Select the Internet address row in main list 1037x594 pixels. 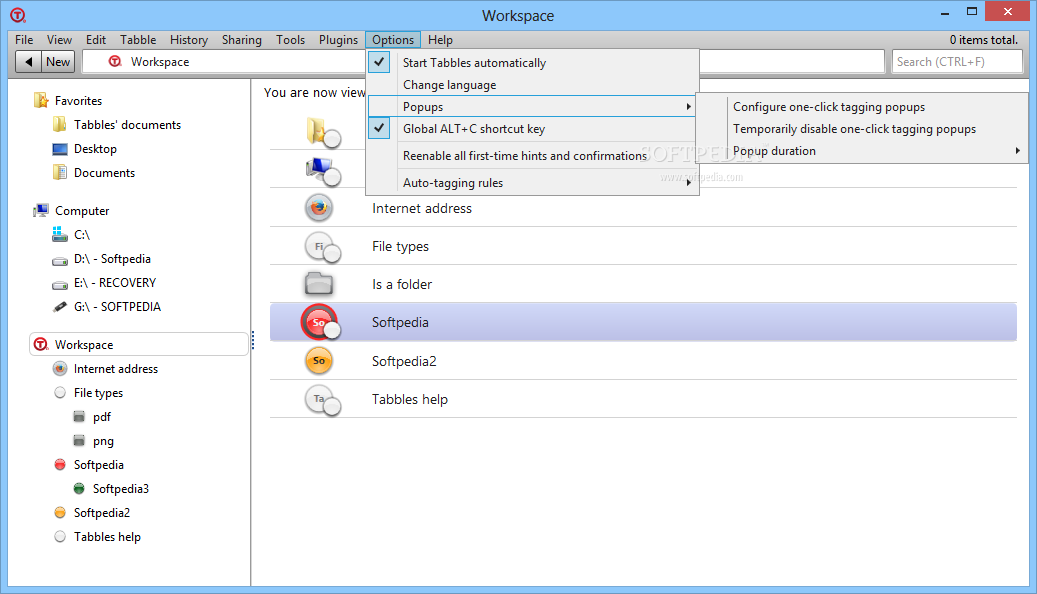(x=643, y=208)
